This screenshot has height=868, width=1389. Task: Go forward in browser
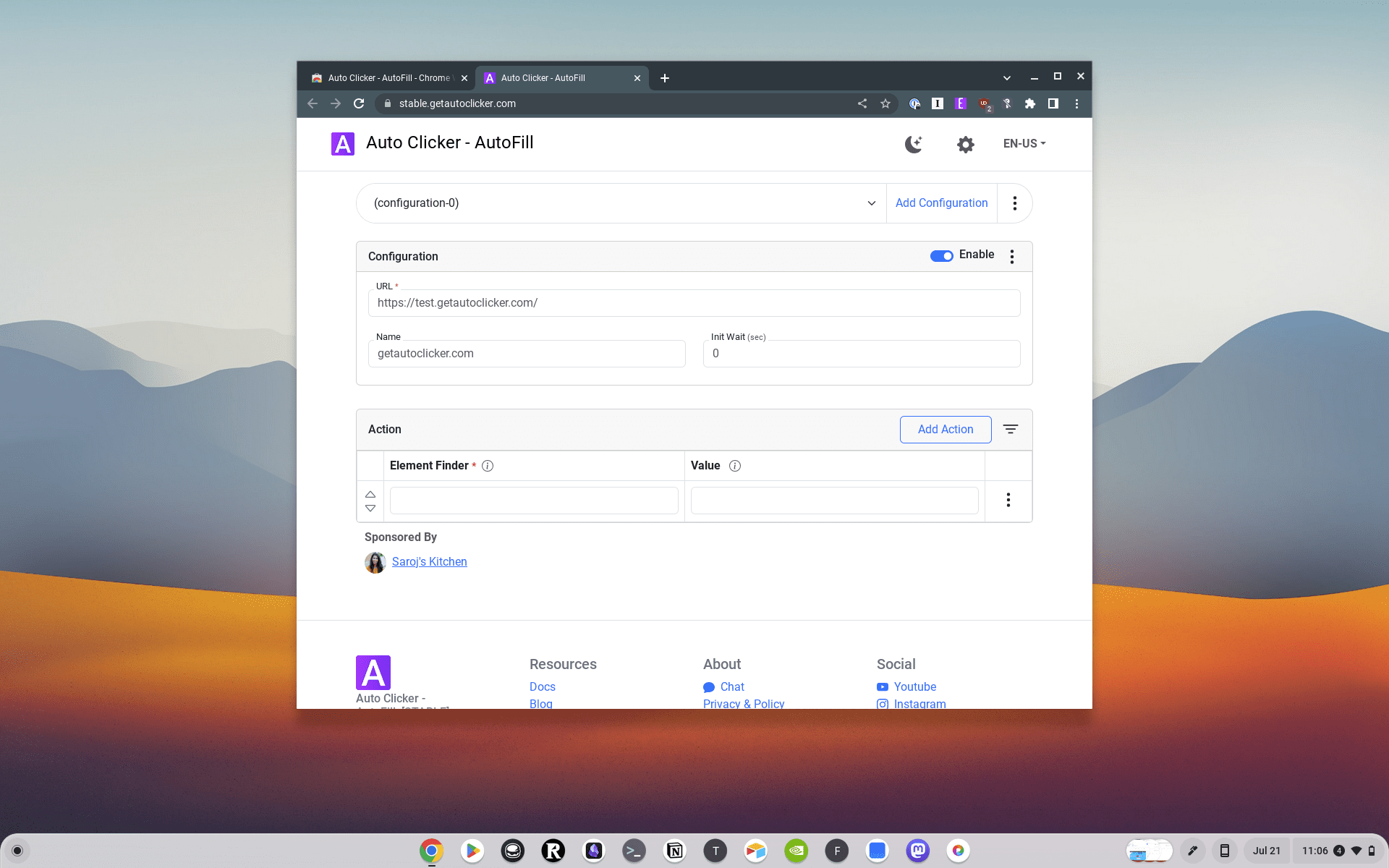[x=336, y=103]
